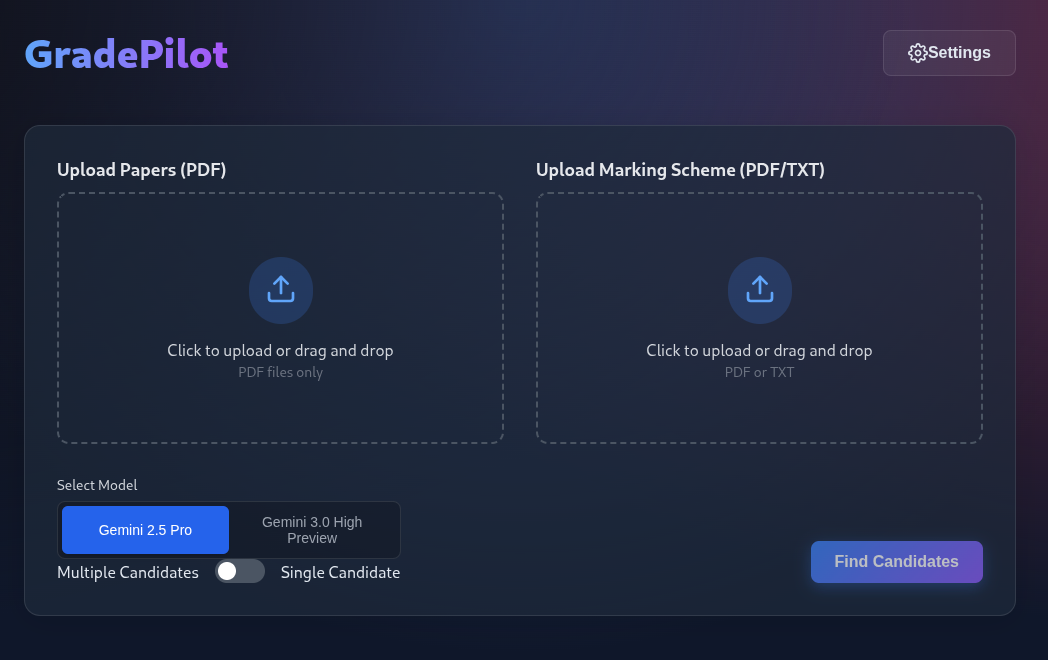Switch the toggle to Single Candidate mode
The image size is (1048, 660).
point(240,571)
